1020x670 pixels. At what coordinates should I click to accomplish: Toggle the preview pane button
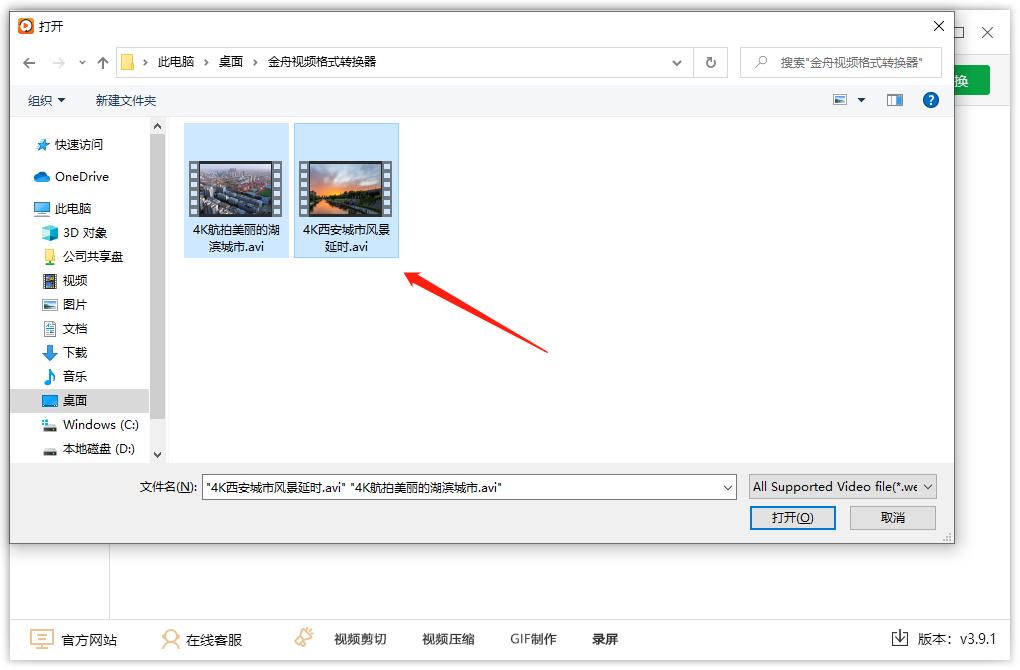(893, 100)
